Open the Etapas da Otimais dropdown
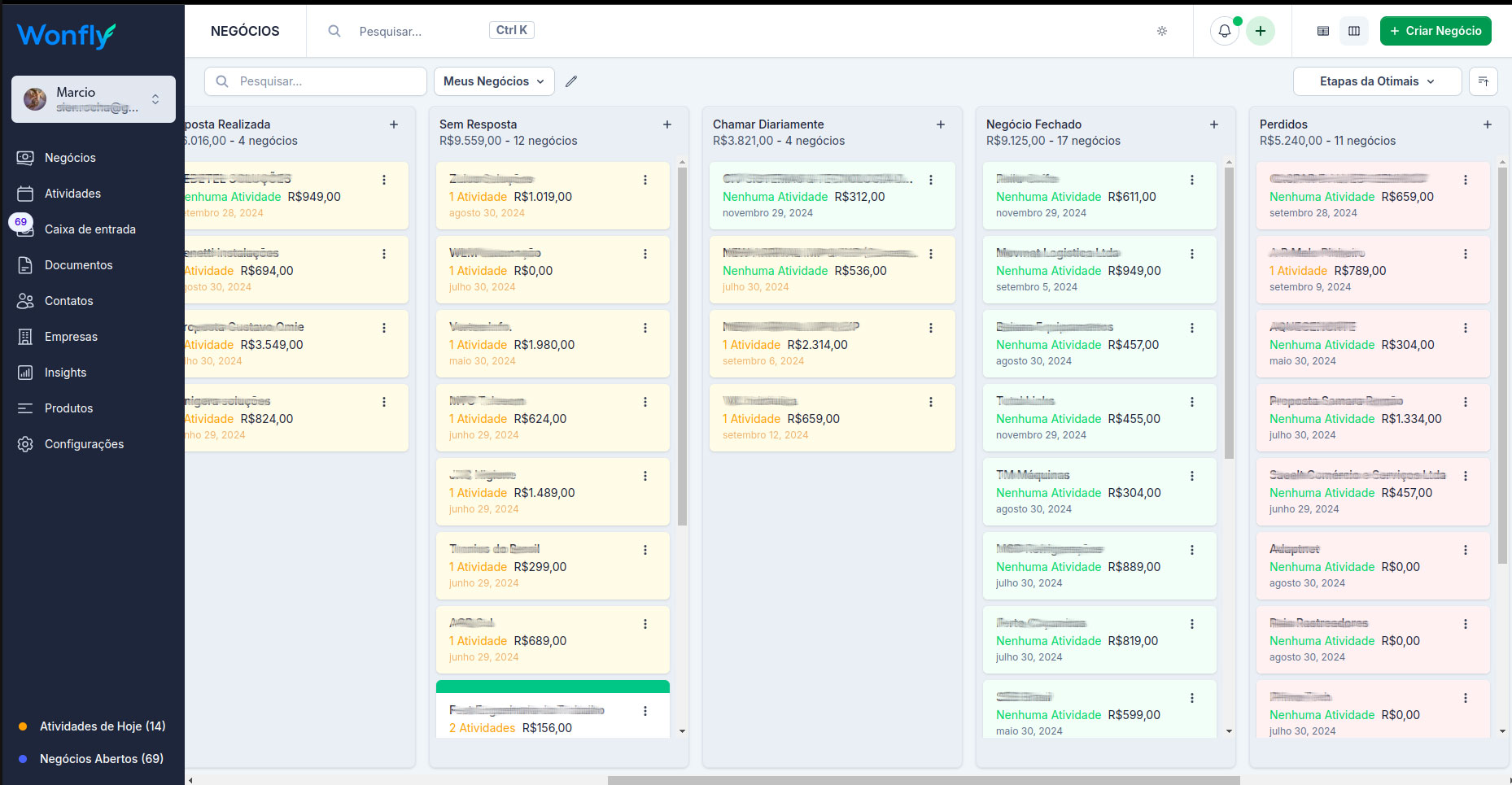The height and width of the screenshot is (785, 1512). [1377, 81]
